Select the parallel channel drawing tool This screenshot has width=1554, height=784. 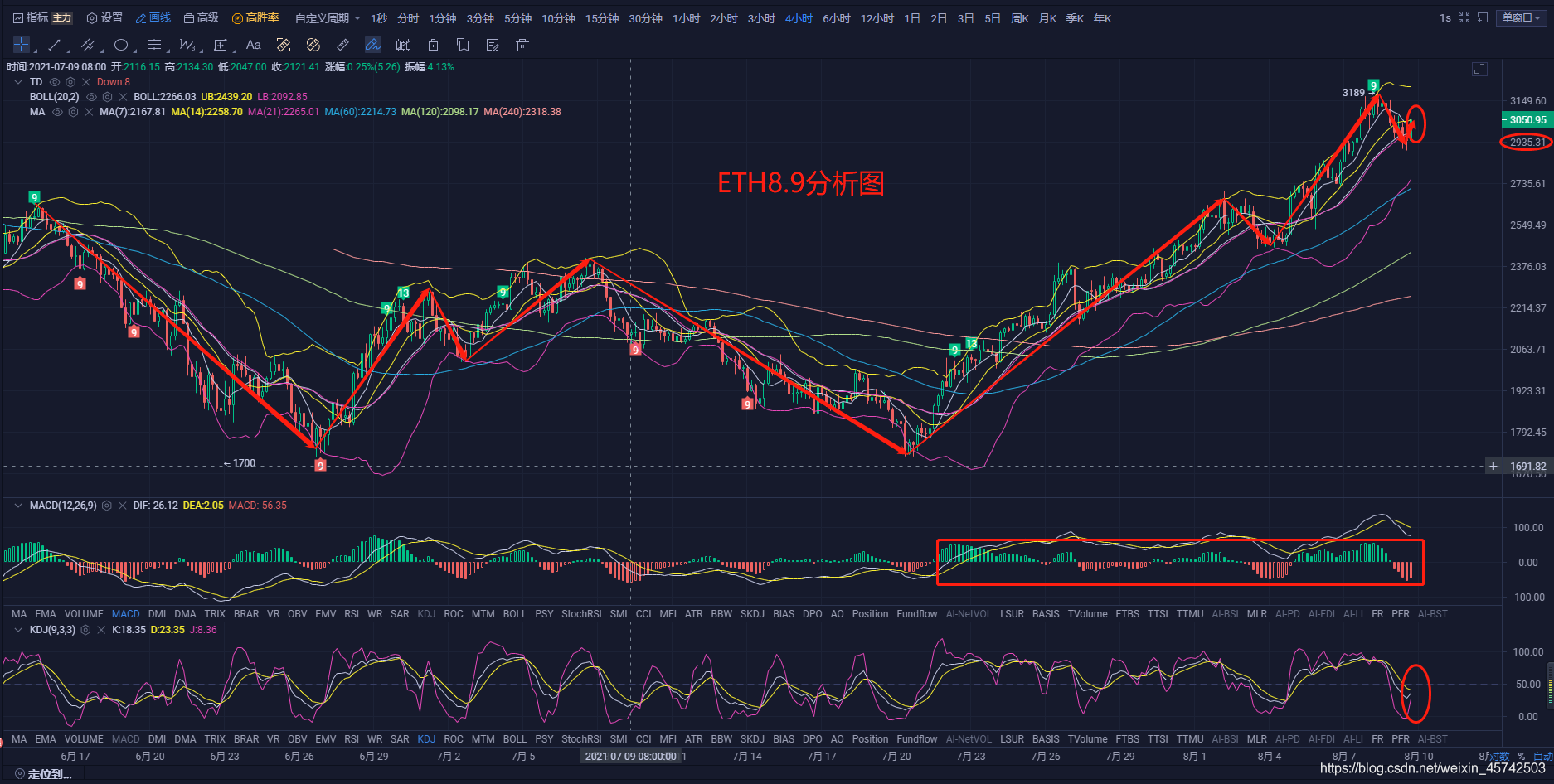(88, 45)
